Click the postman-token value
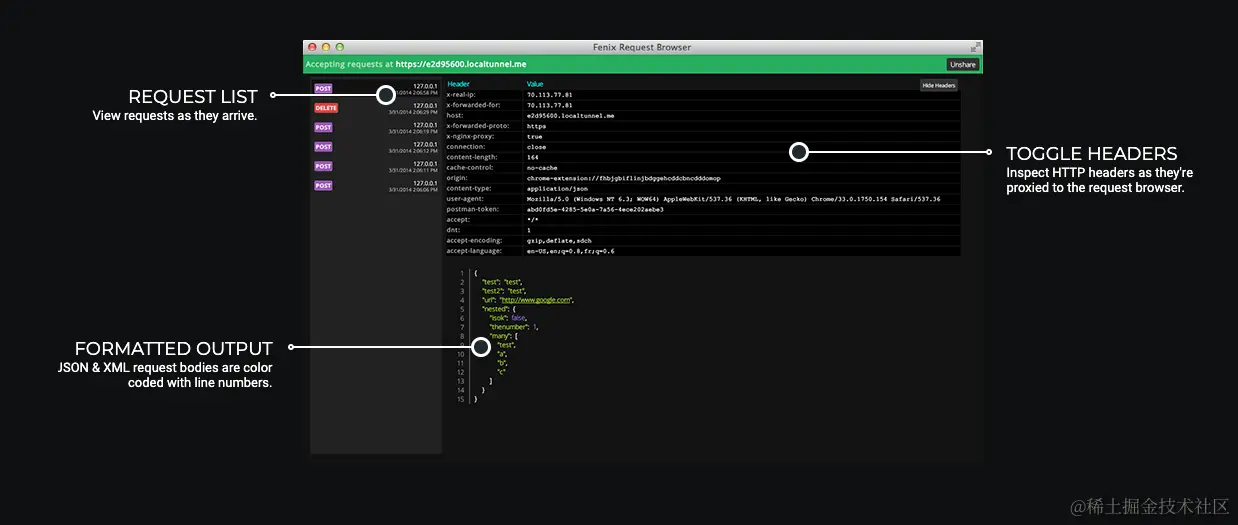Image resolution: width=1238 pixels, height=525 pixels. tap(594, 209)
